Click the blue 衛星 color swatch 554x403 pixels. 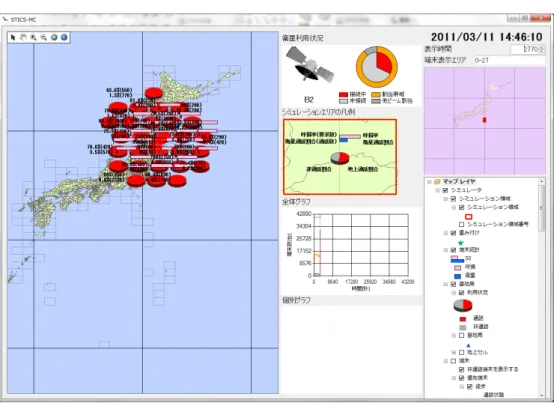458,276
